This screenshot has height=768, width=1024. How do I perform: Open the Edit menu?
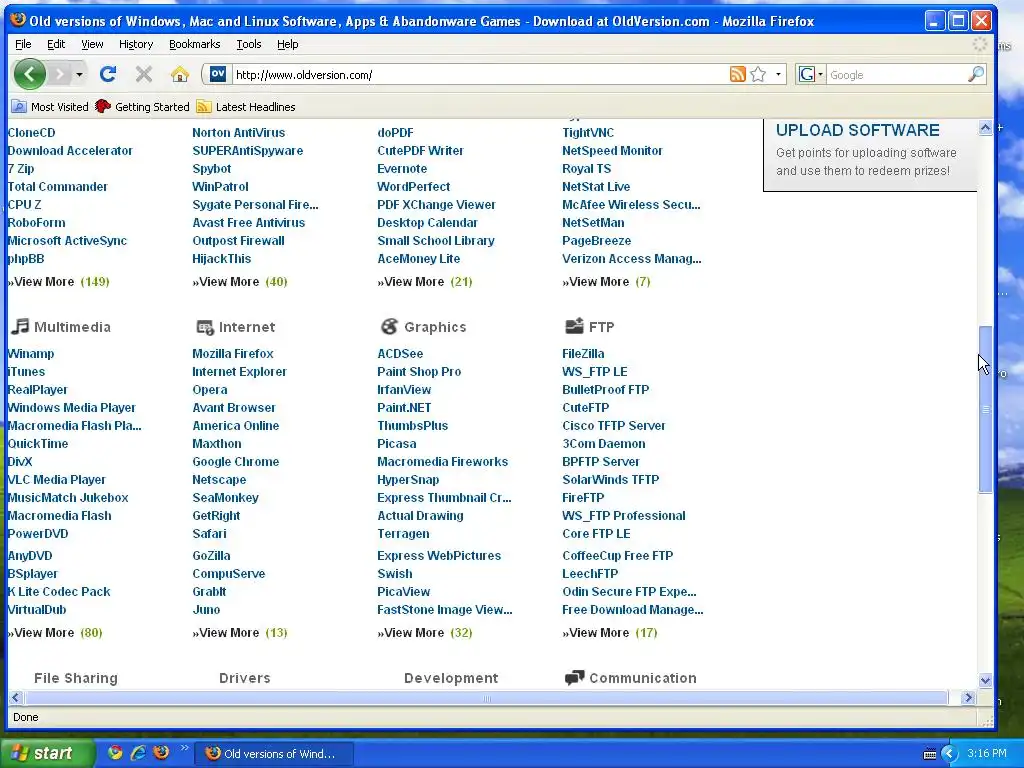coord(56,44)
